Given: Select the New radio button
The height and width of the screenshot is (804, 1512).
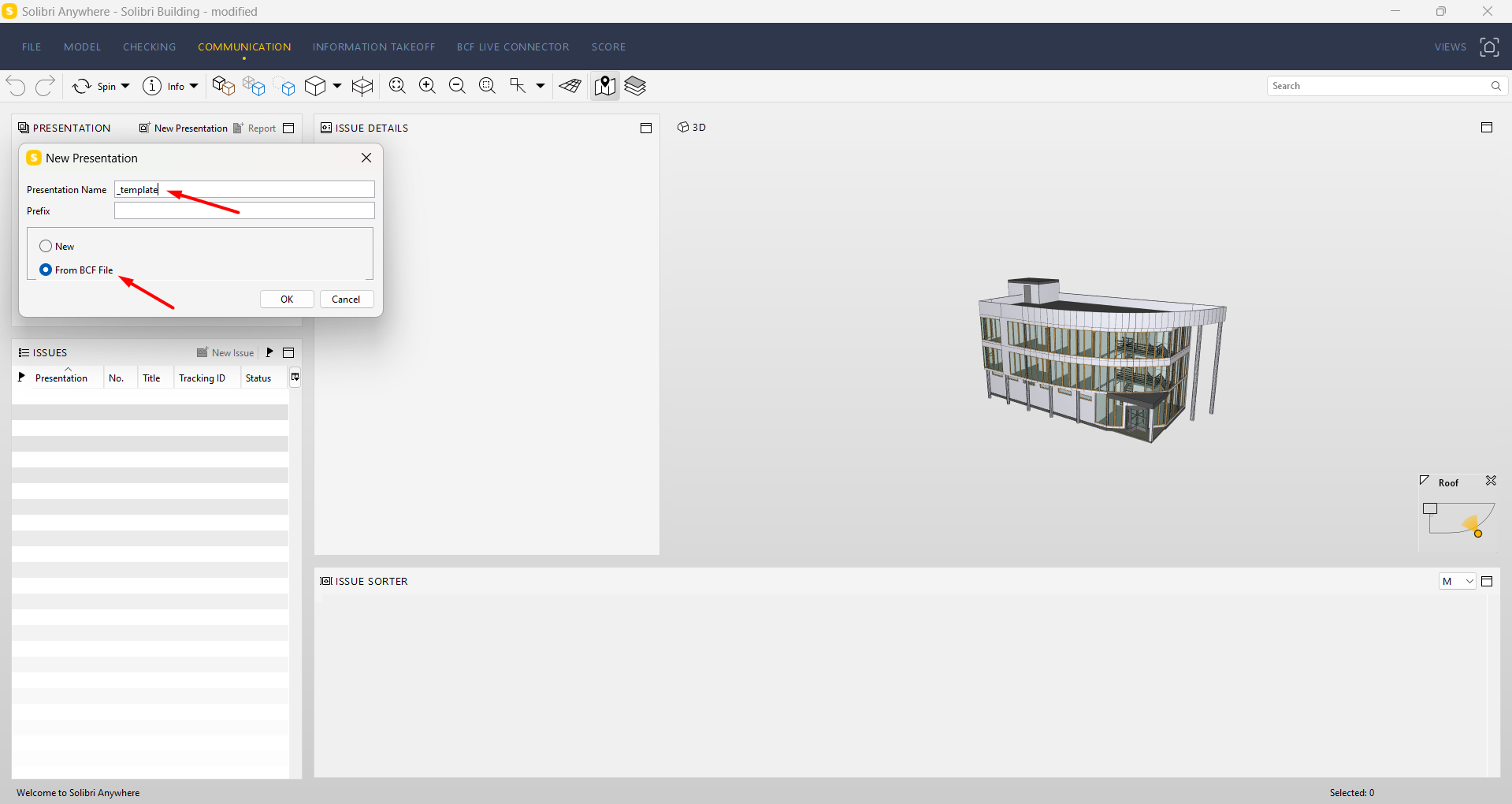Looking at the screenshot, I should point(46,245).
